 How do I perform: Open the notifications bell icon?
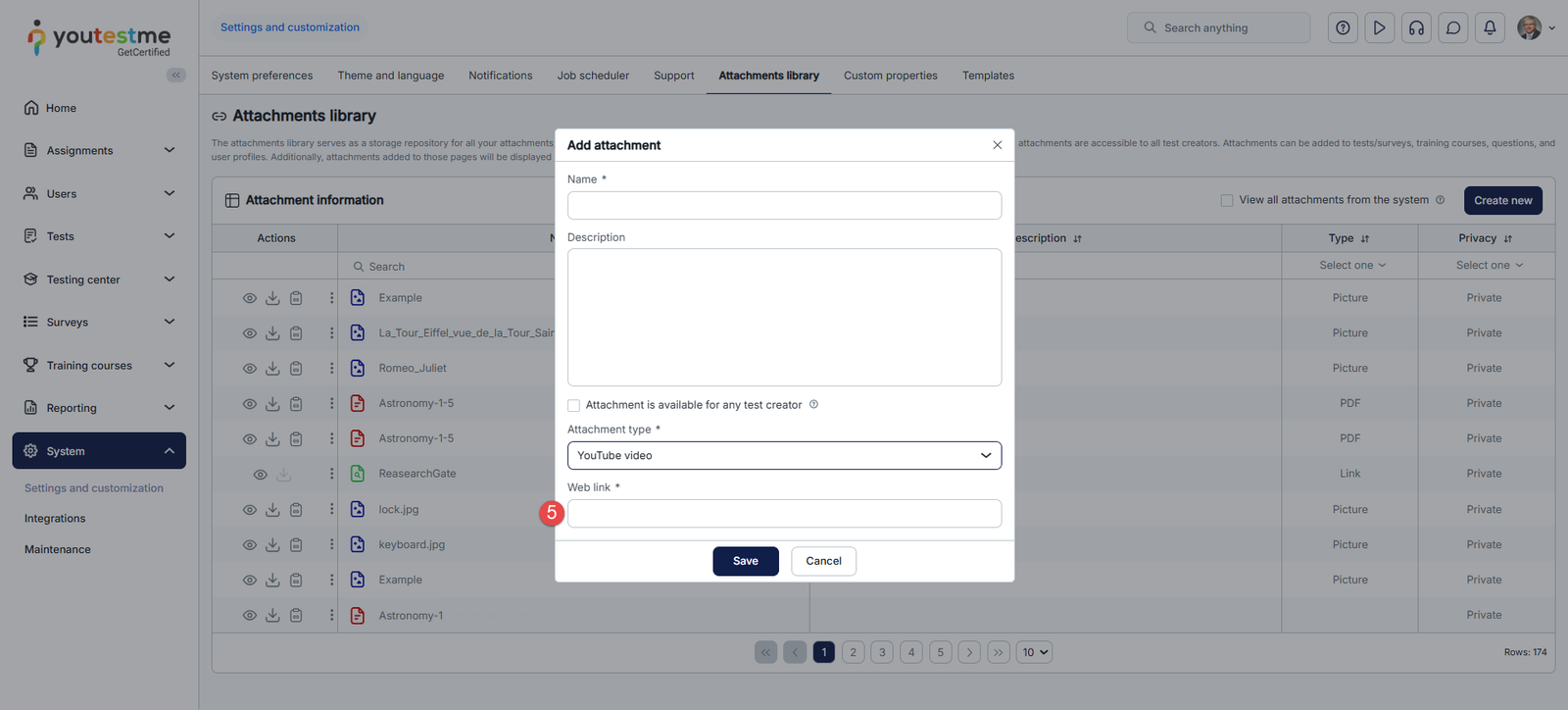(x=1490, y=27)
